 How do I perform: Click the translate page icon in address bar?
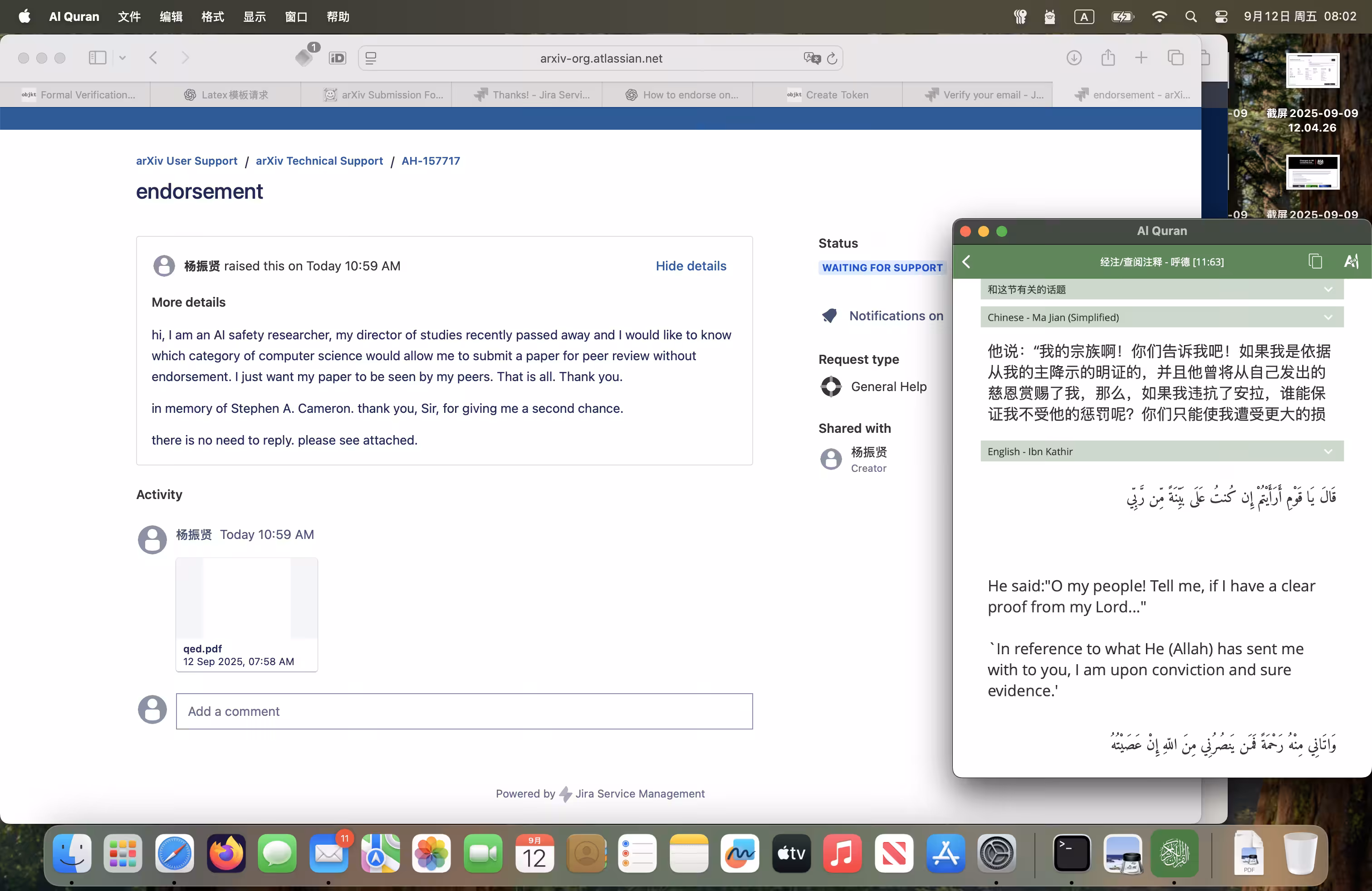point(812,58)
